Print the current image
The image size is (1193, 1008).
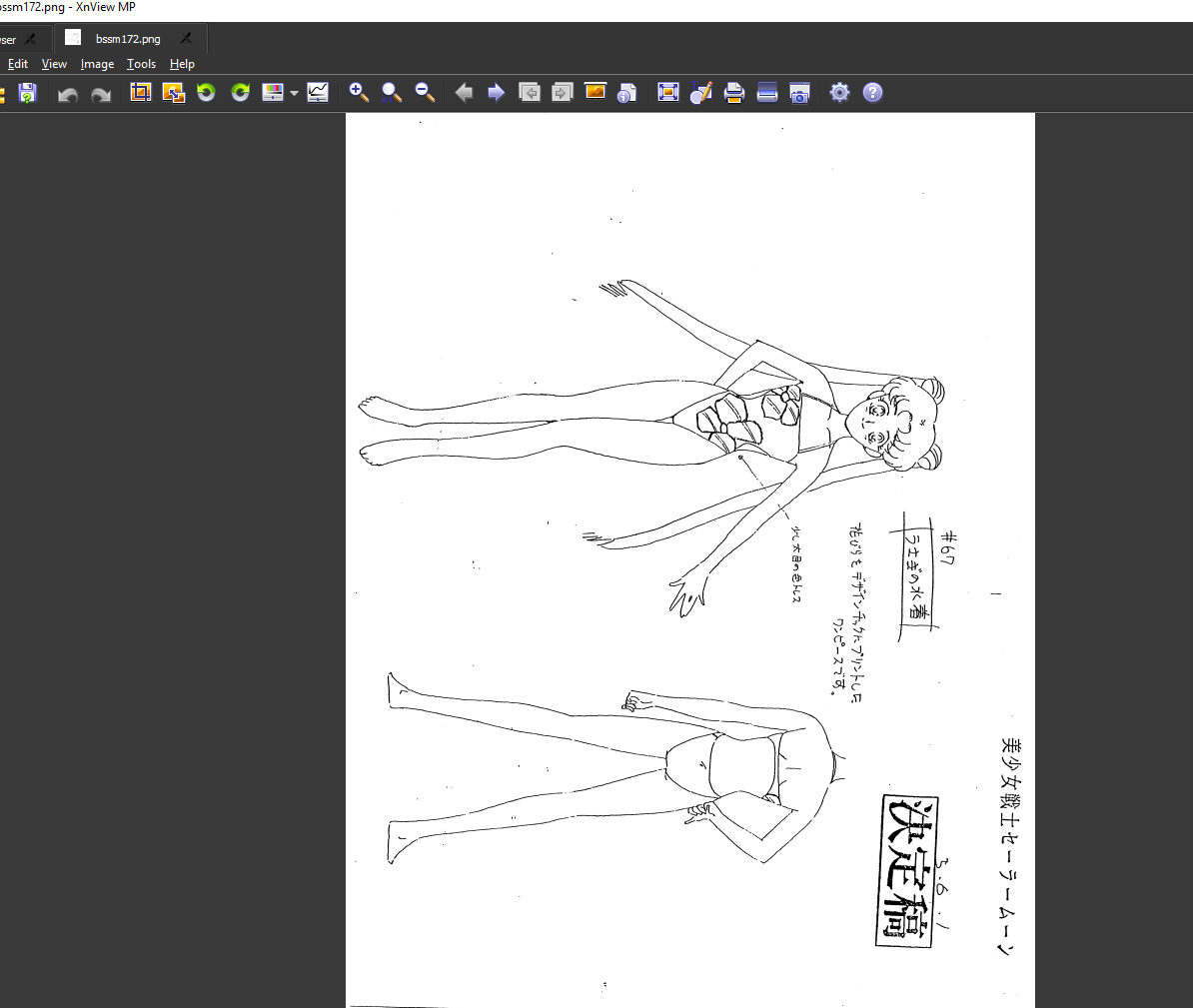pos(733,93)
